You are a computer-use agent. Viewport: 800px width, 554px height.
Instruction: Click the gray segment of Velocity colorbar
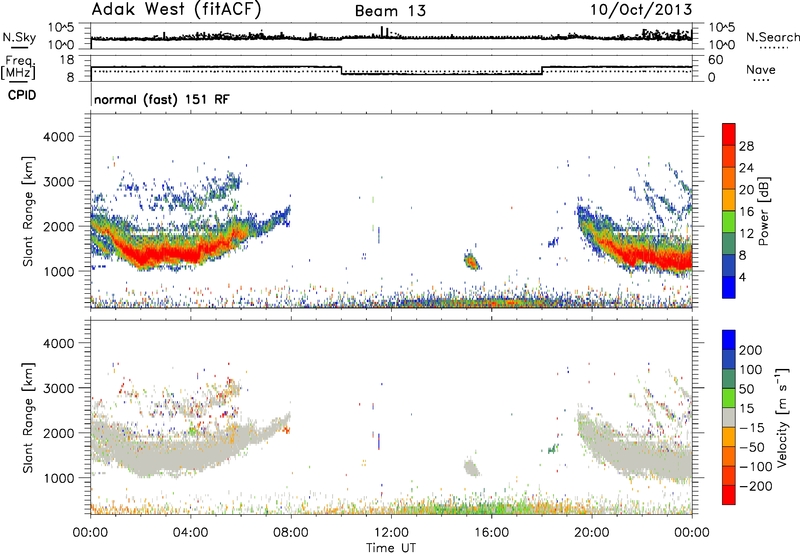(x=729, y=417)
